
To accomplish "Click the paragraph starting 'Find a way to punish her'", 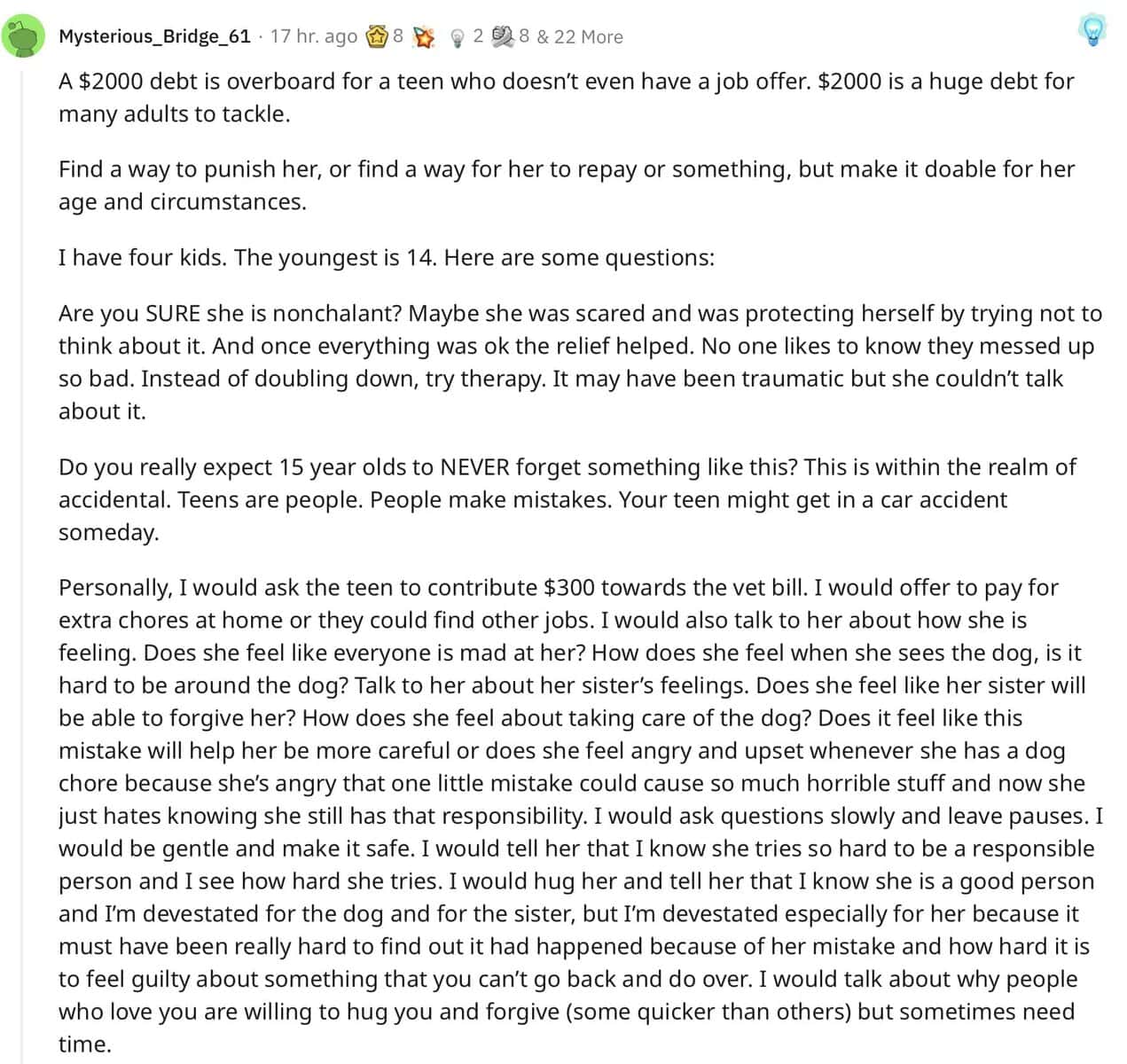I will pos(567,185).
